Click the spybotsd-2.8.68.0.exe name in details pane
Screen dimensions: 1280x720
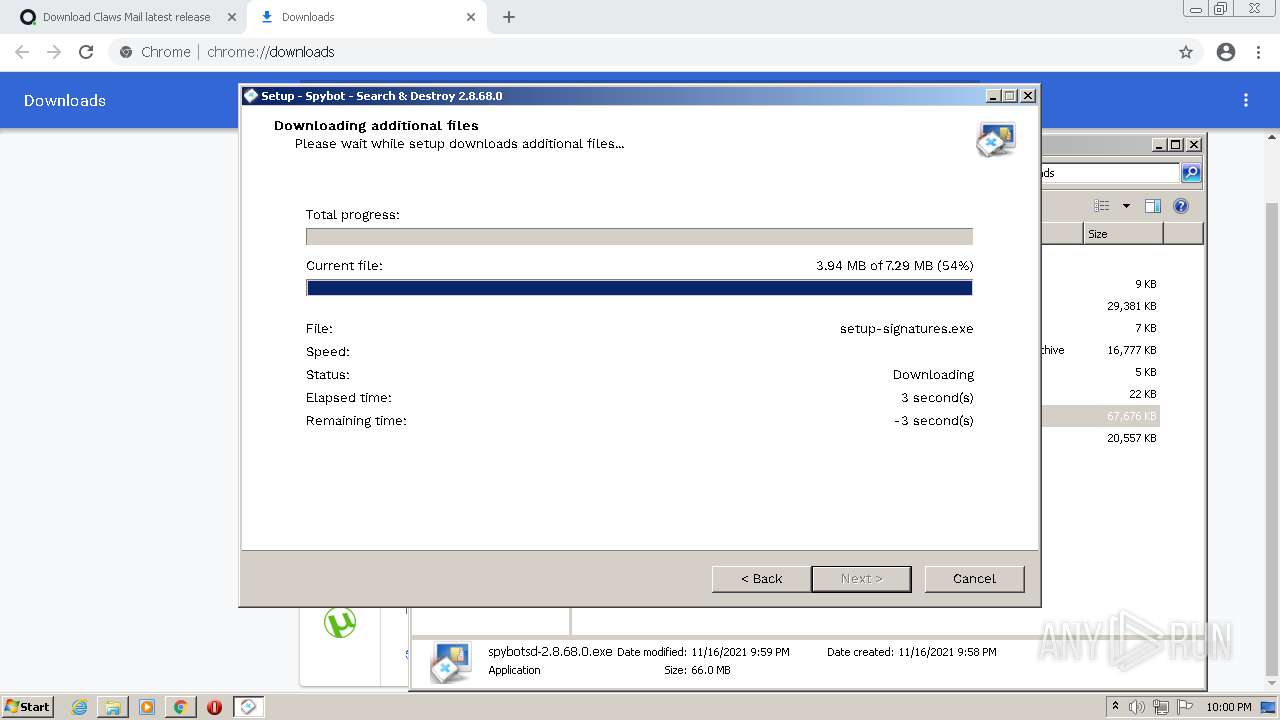[x=550, y=651]
